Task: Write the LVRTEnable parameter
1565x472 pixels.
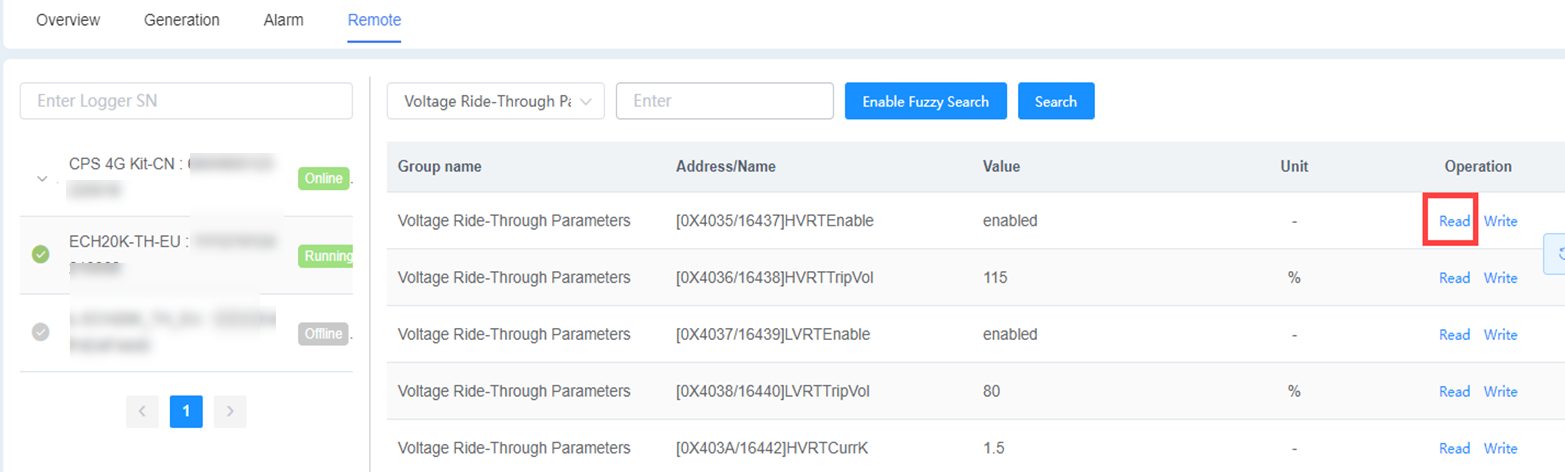Action: point(1500,334)
